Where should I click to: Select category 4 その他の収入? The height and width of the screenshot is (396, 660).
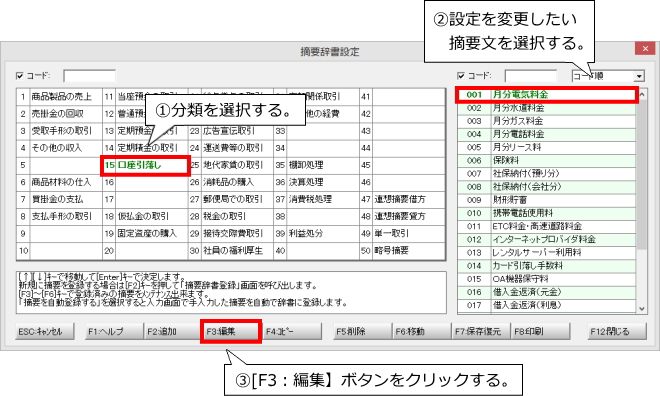59,148
